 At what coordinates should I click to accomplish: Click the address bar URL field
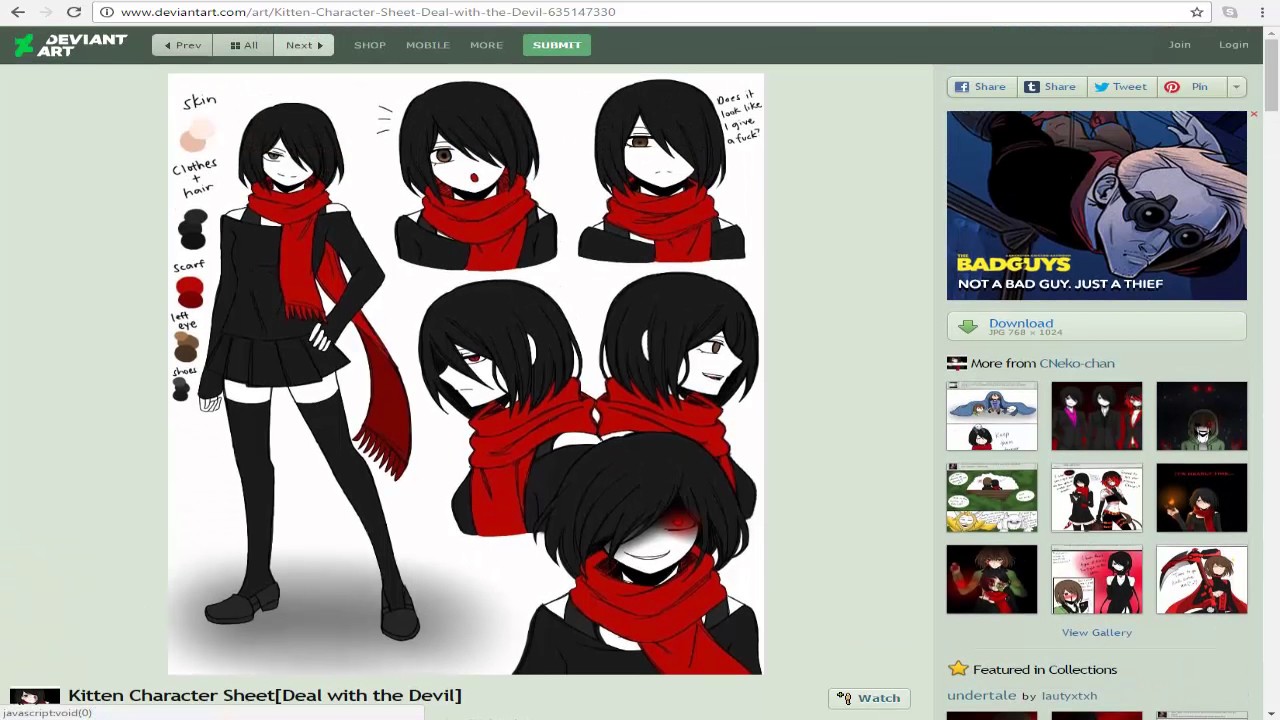pyautogui.click(x=640, y=12)
